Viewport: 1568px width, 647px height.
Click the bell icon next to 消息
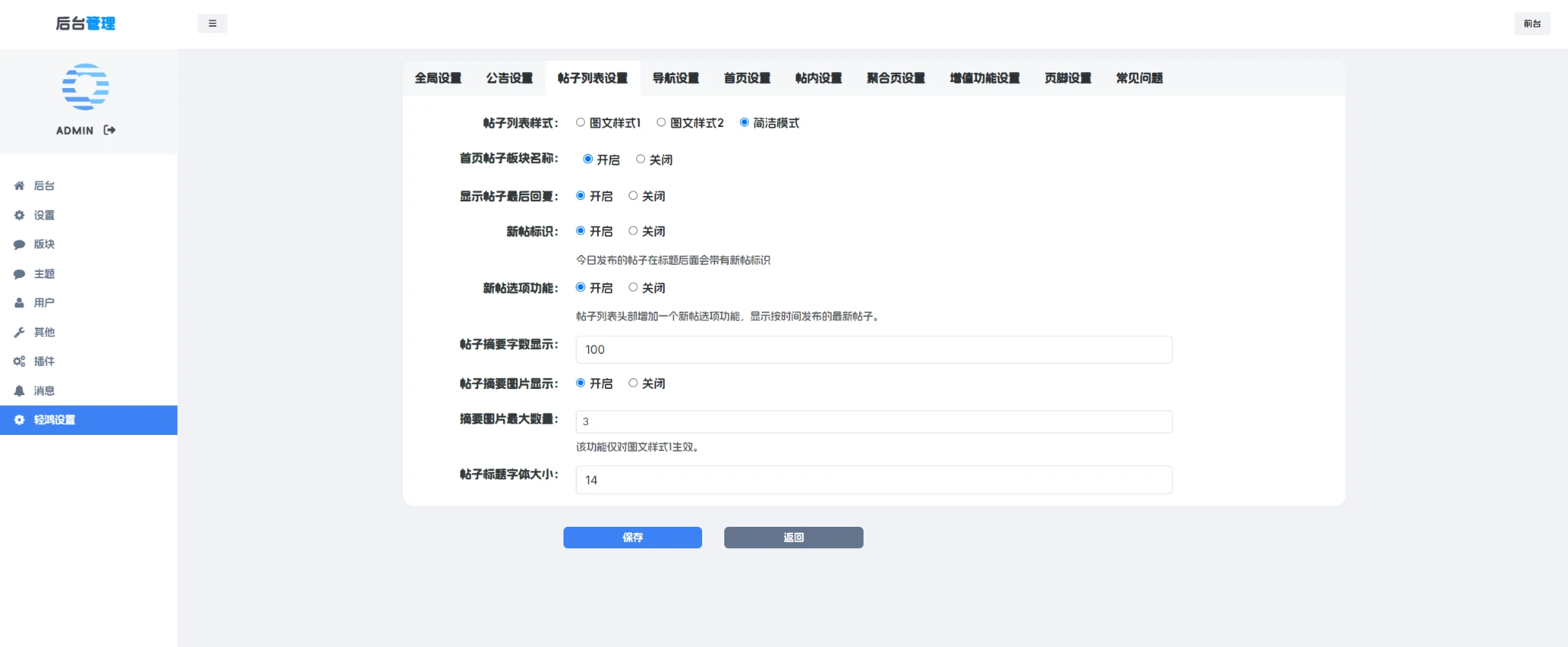[x=19, y=390]
